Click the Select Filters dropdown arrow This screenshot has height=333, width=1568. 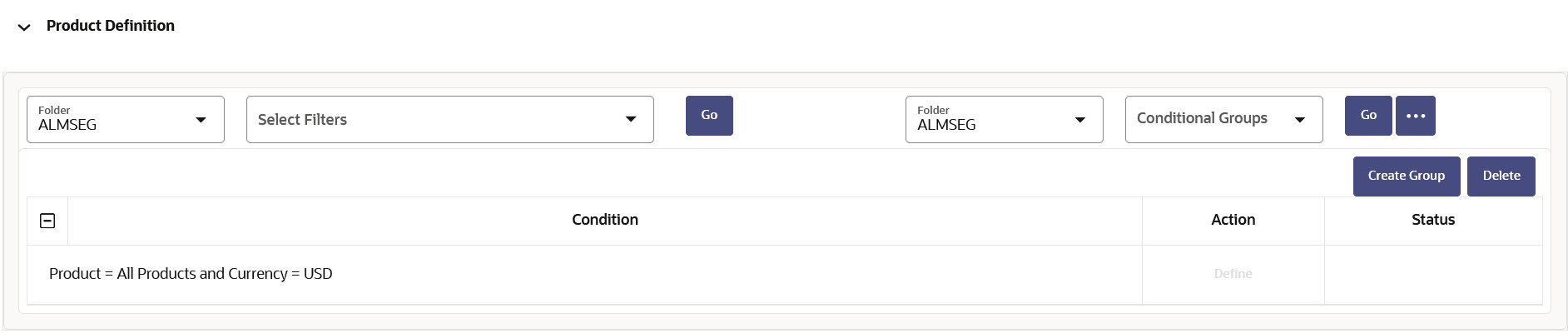pyautogui.click(x=631, y=119)
